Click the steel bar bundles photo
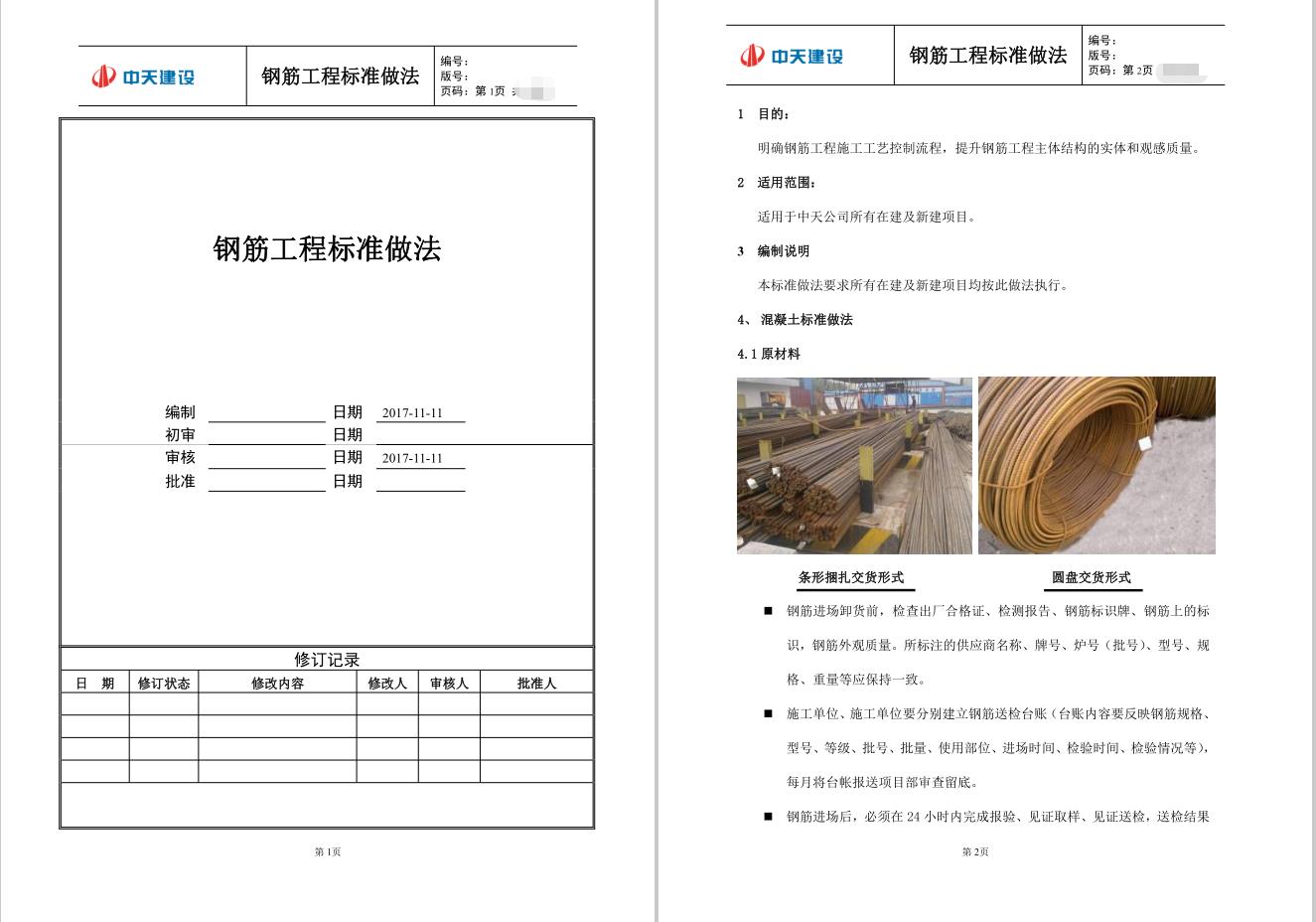This screenshot has height=922, width=1316. pyautogui.click(x=854, y=465)
